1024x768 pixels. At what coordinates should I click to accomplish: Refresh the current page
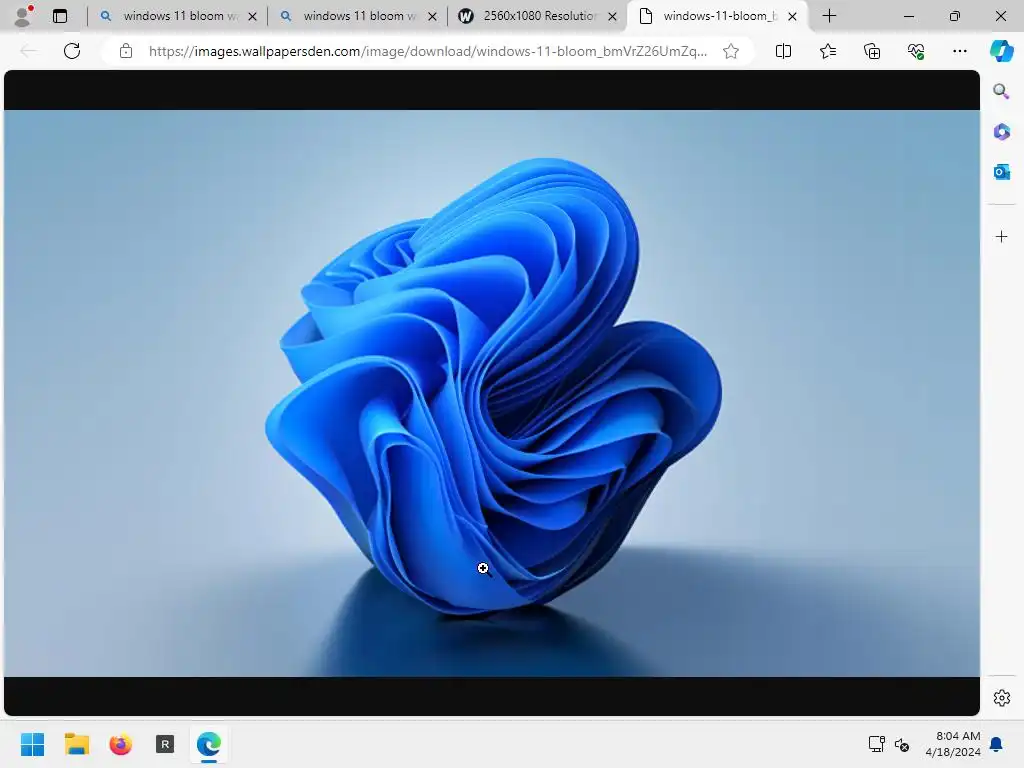(72, 51)
